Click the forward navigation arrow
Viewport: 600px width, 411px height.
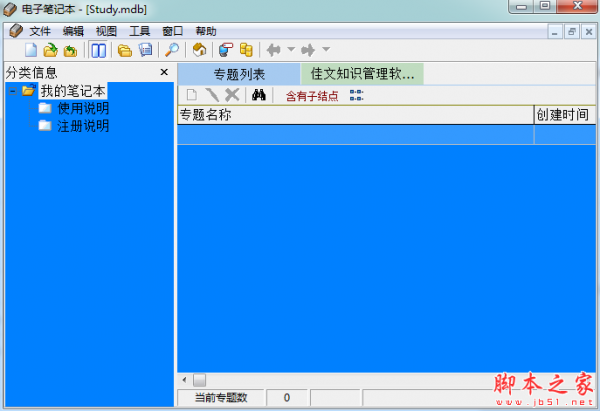(308, 50)
